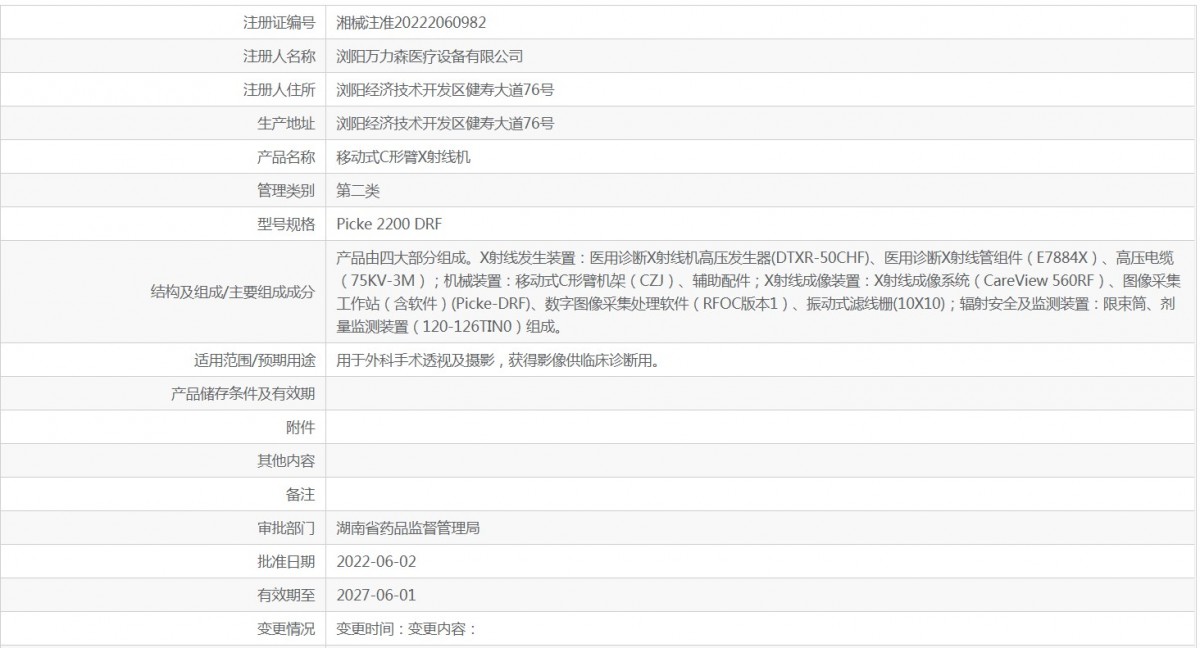The height and width of the screenshot is (648, 1200).
Task: Select the 管理类别 label
Action: tap(287, 190)
